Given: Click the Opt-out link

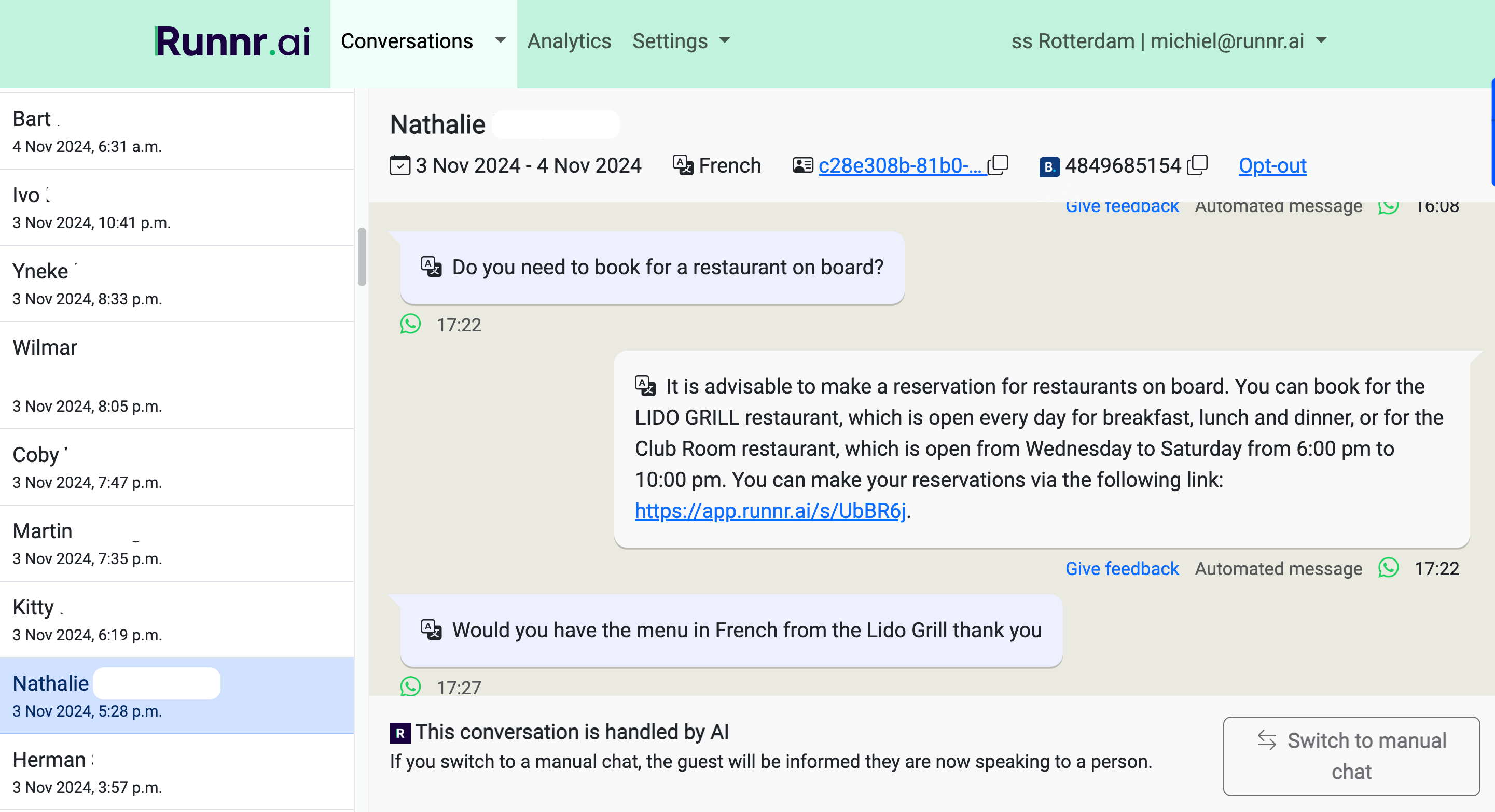Looking at the screenshot, I should pyautogui.click(x=1272, y=166).
